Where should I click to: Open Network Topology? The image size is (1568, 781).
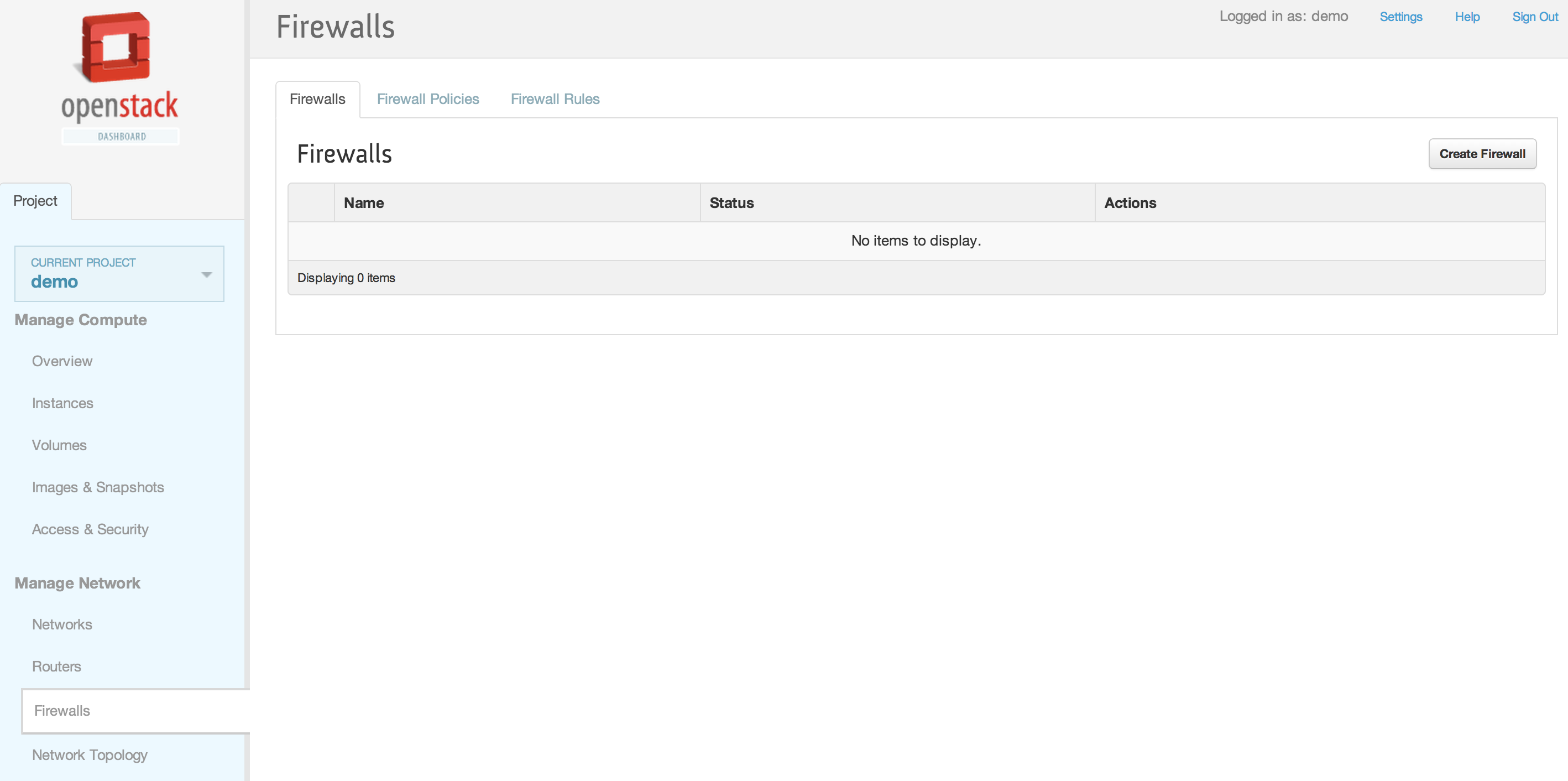click(90, 755)
